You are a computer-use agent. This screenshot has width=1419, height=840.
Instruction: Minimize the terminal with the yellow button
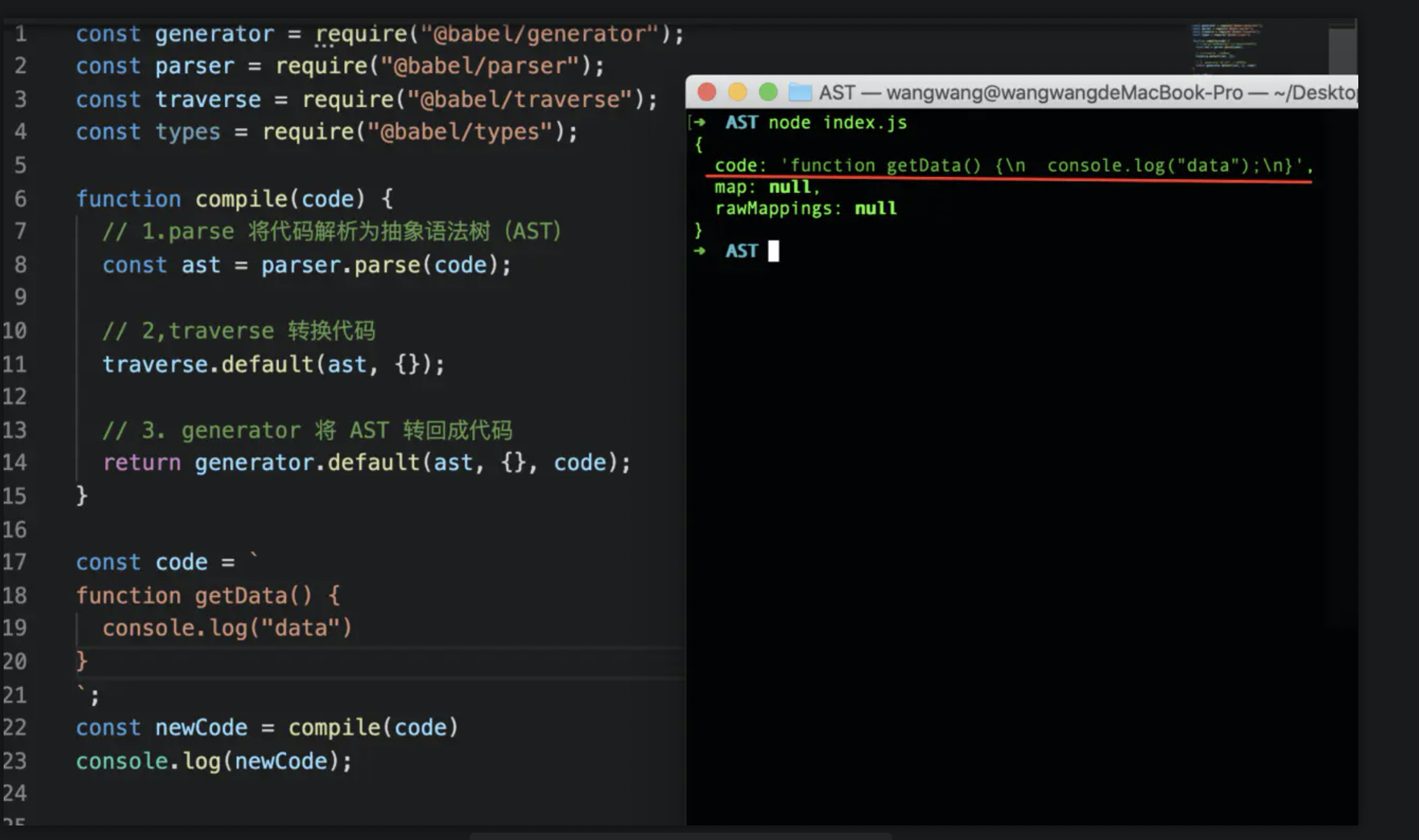click(737, 92)
